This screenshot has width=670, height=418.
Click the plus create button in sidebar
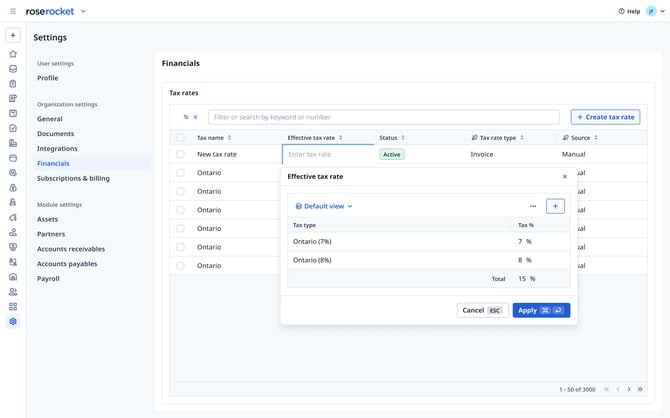[13, 35]
